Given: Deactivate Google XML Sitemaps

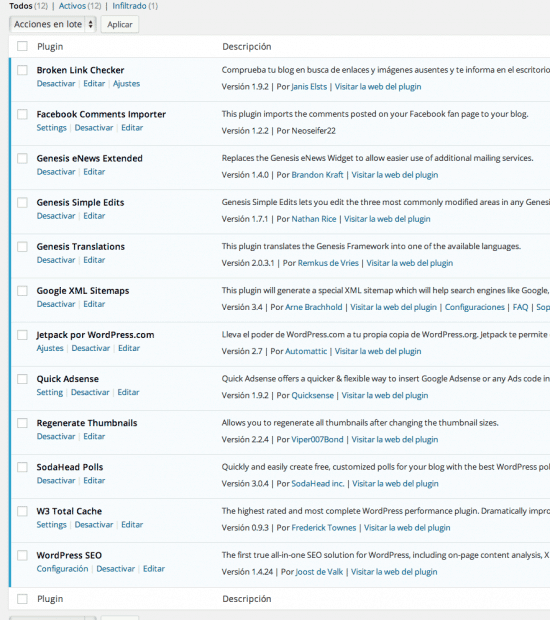Looking at the screenshot, I should 56,304.
